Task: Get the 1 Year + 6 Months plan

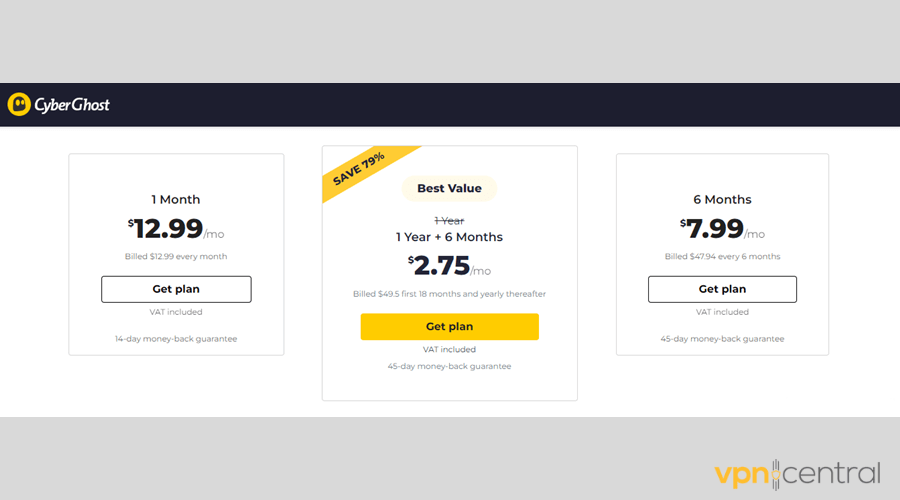Action: [449, 327]
